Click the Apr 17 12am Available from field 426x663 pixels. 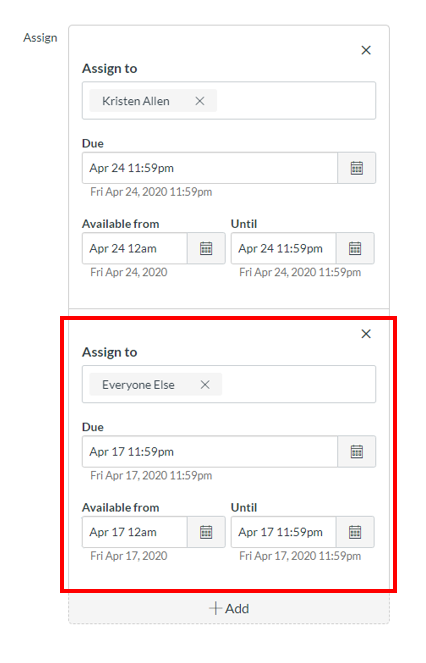(x=135, y=532)
